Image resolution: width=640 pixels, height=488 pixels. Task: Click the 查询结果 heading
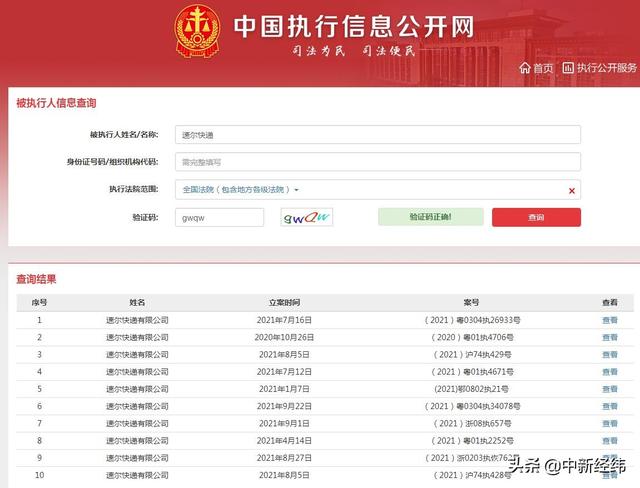[36, 279]
